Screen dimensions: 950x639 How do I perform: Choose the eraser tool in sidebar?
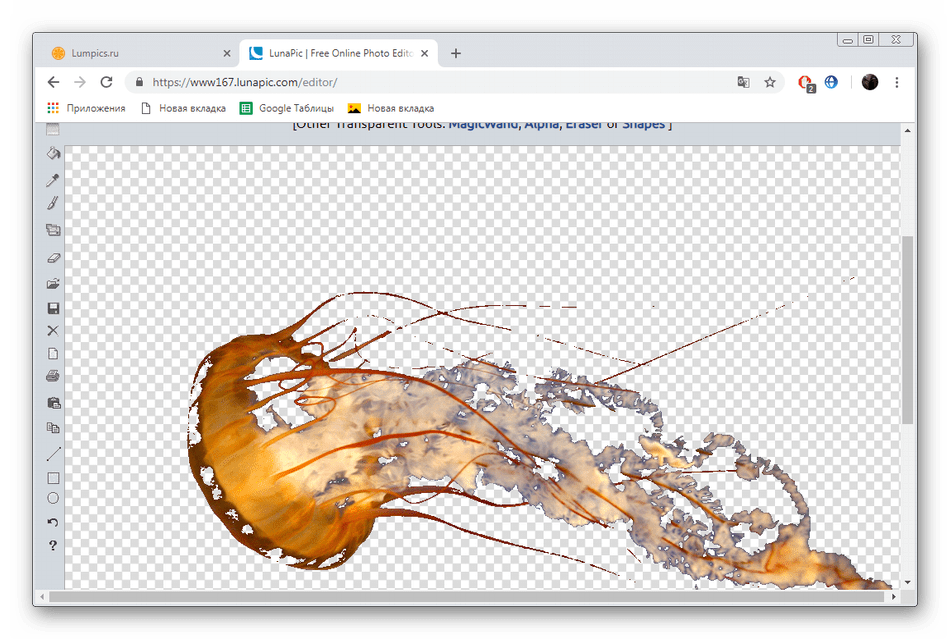click(54, 257)
